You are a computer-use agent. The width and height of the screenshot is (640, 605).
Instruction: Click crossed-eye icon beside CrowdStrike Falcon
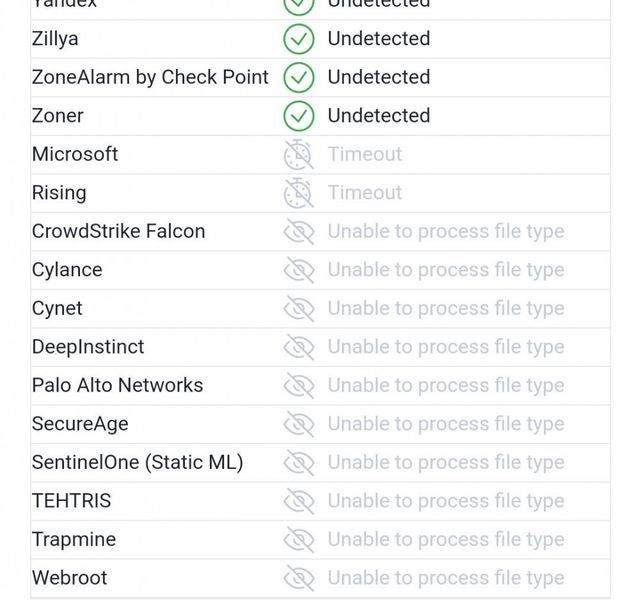(298, 232)
